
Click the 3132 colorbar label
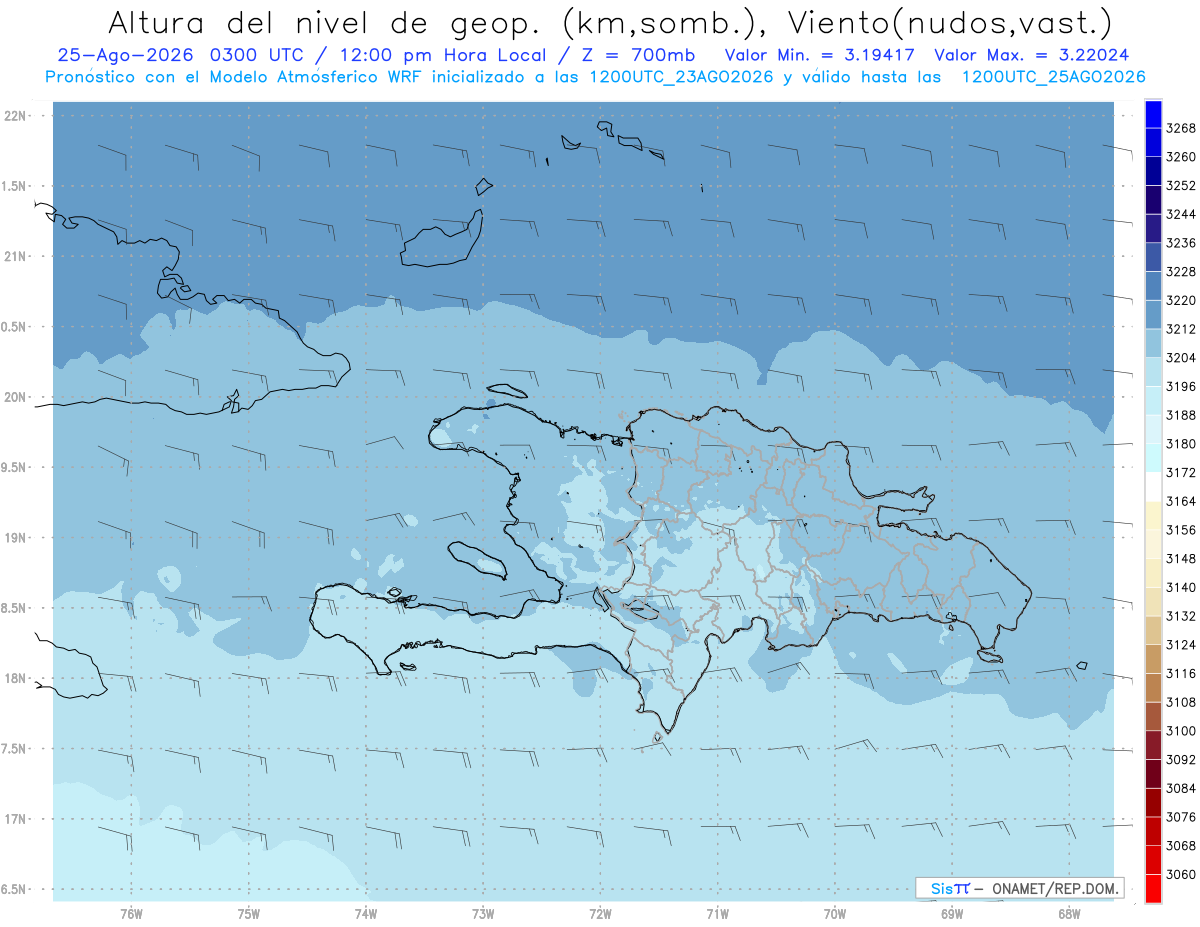[1180, 616]
